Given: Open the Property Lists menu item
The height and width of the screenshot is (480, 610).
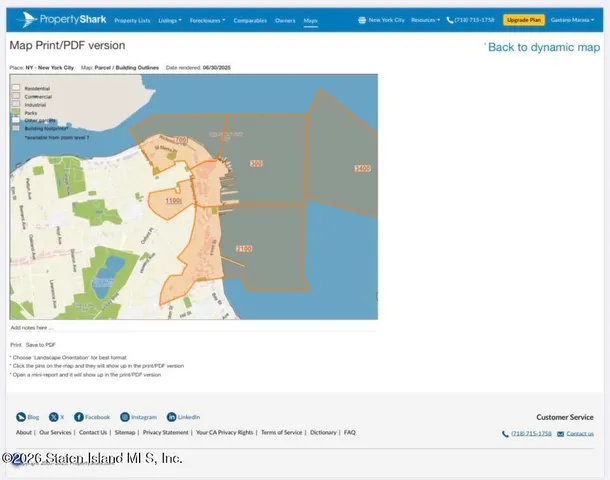Looking at the screenshot, I should (132, 20).
